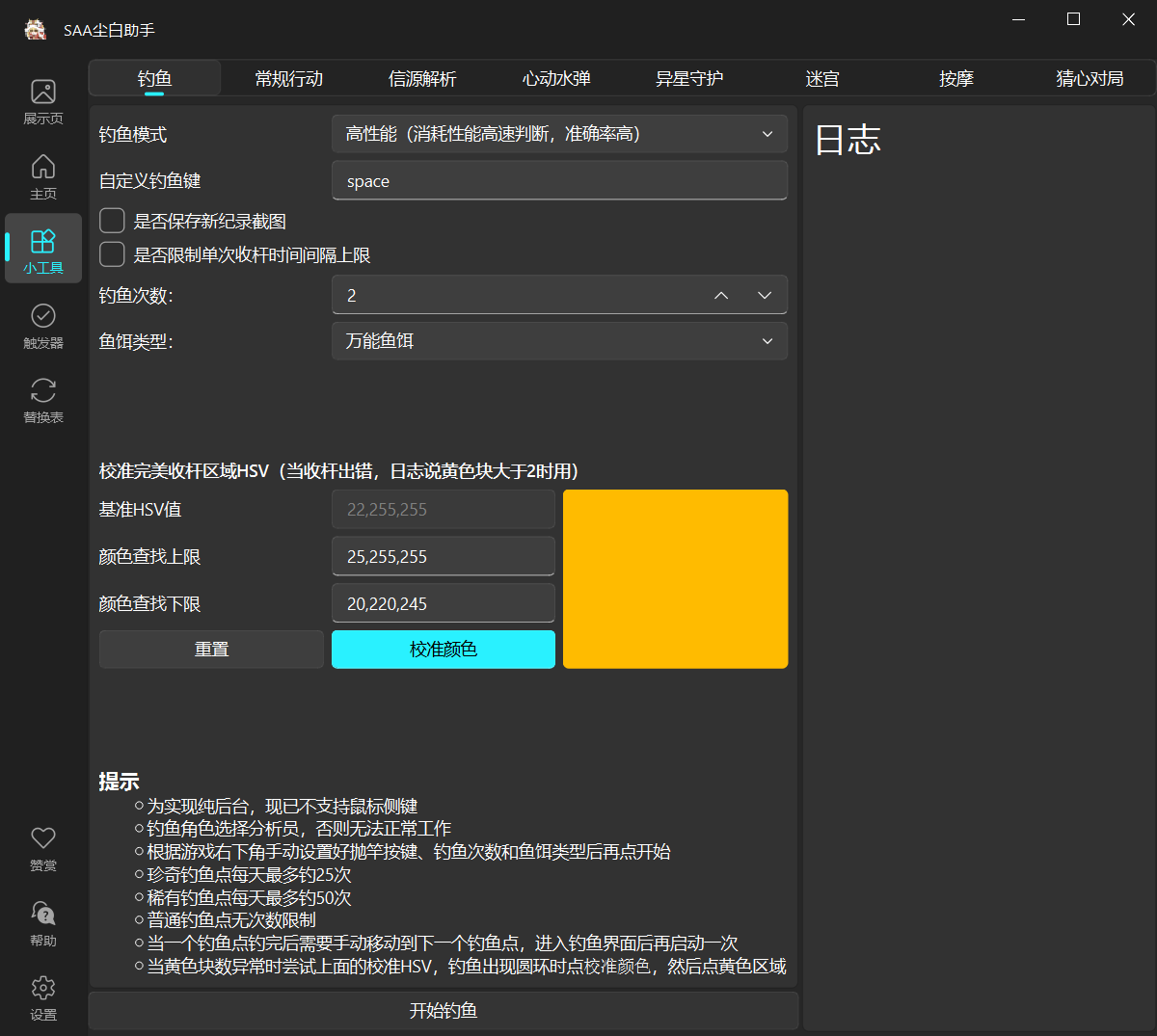This screenshot has width=1157, height=1036.
Task: Click the SAA app logo icon
Action: coord(35,30)
